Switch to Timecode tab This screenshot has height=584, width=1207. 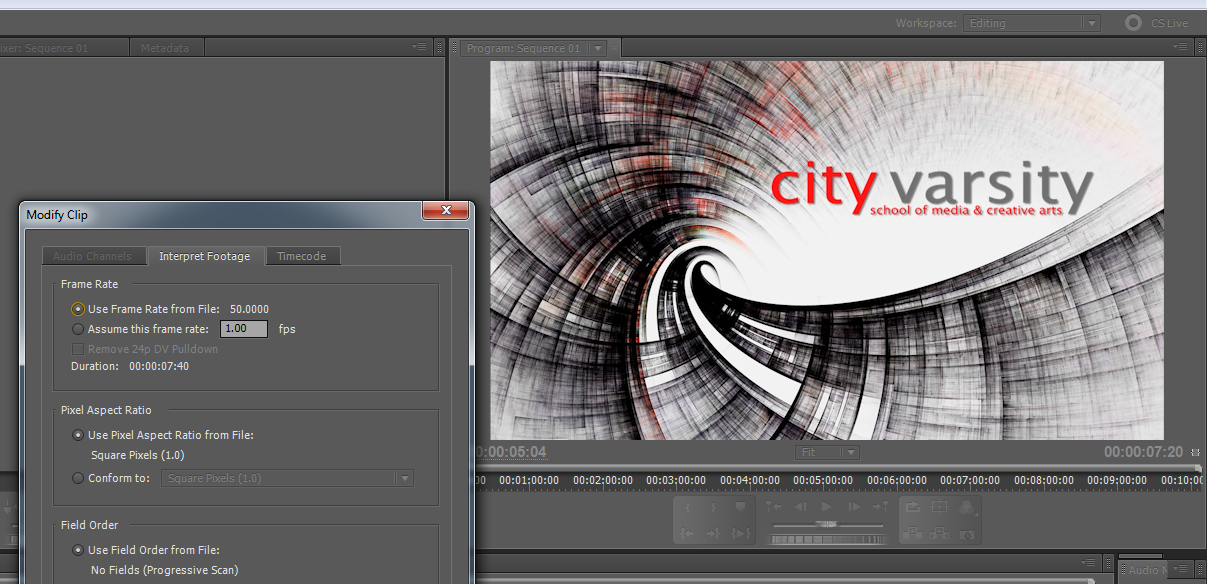pos(302,256)
